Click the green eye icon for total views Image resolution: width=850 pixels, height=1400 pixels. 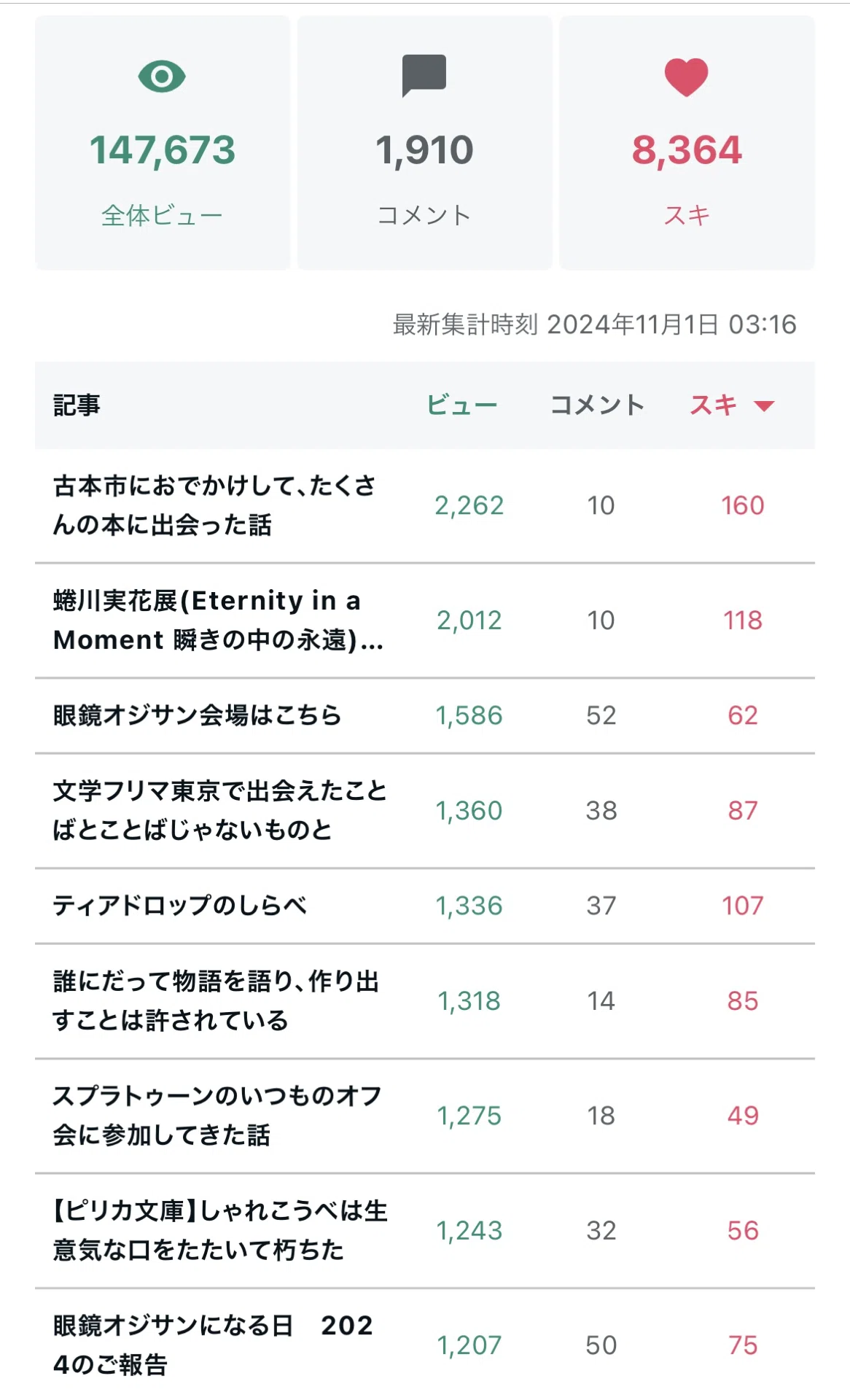162,77
